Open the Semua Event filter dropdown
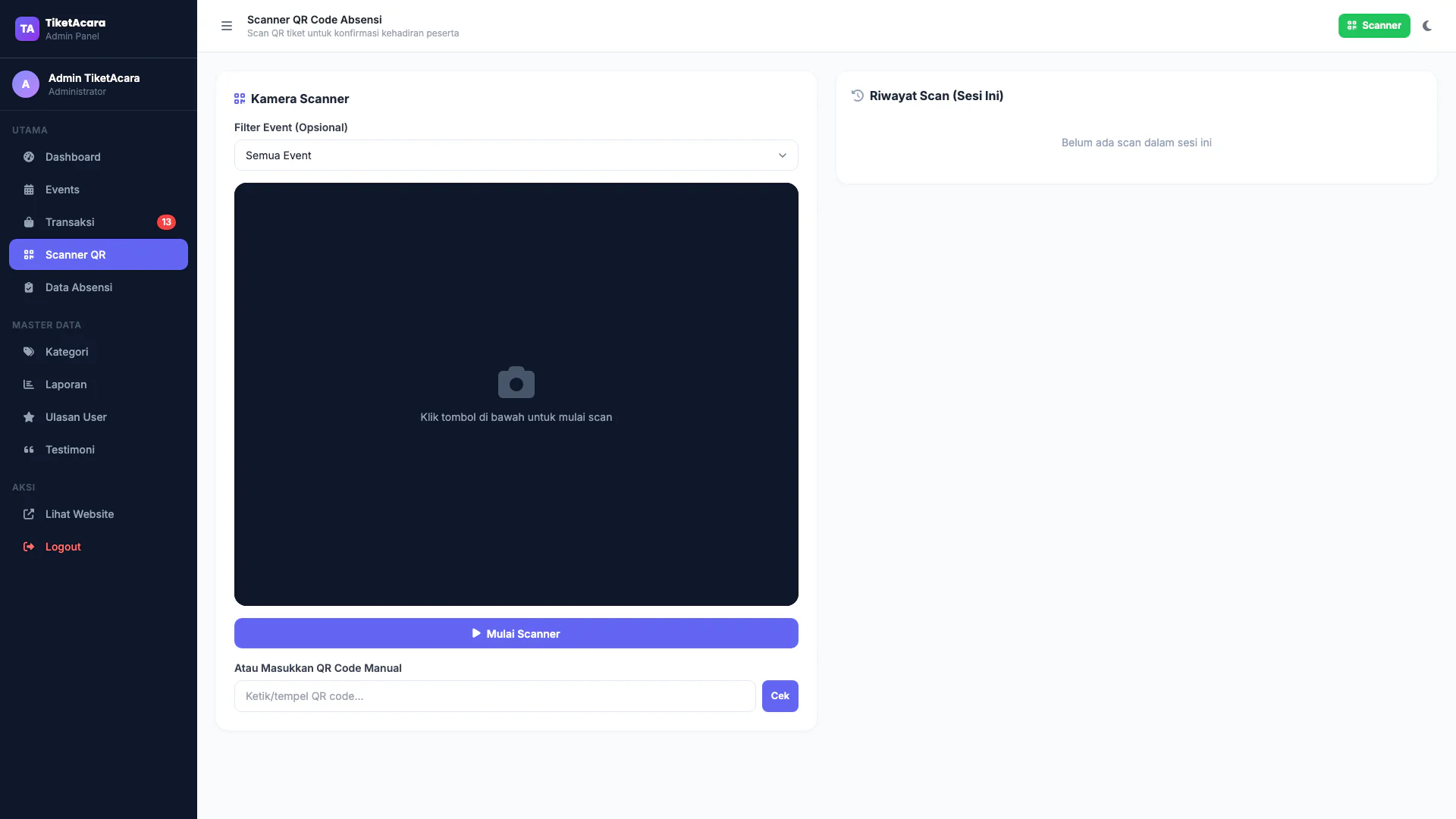This screenshot has height=819, width=1456. 516,155
